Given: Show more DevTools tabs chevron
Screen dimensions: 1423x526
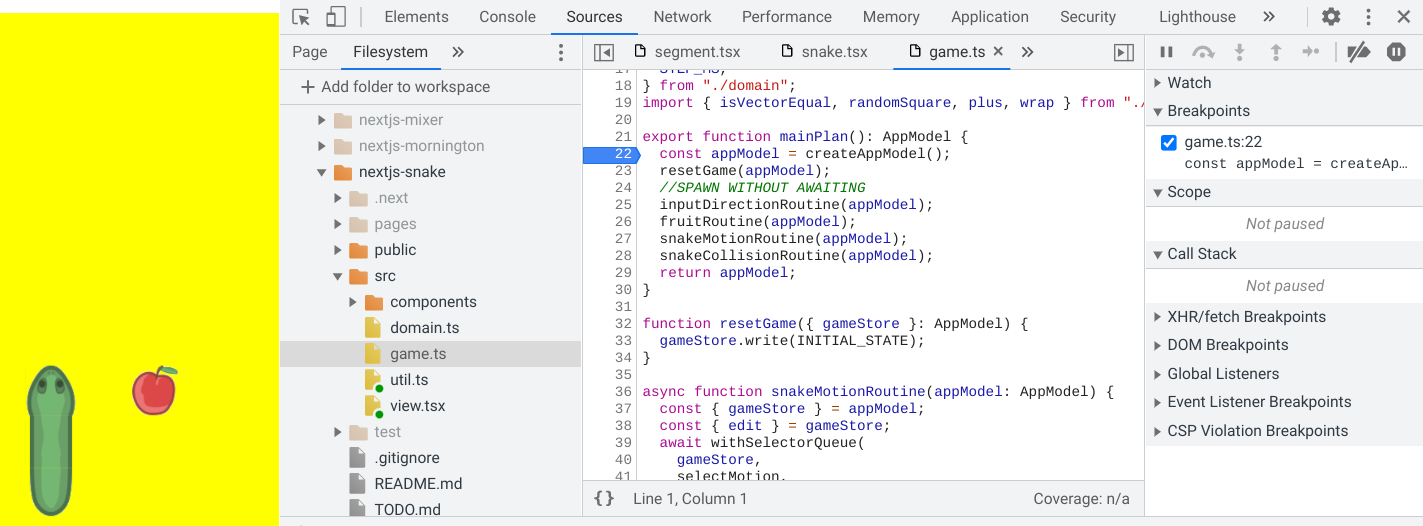Looking at the screenshot, I should click(1269, 17).
